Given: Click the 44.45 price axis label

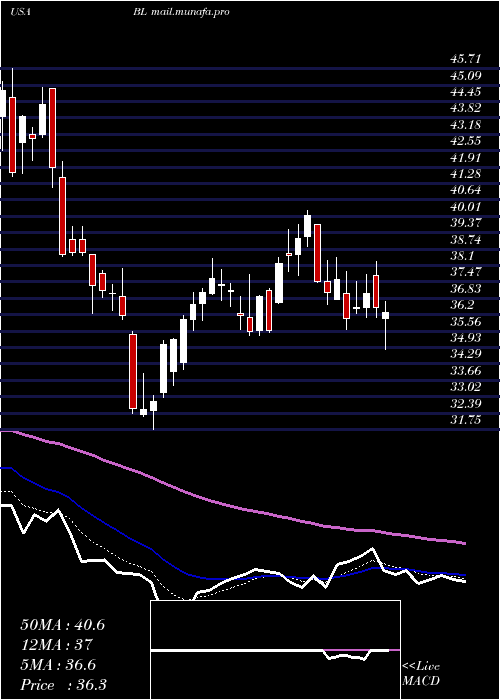Looking at the screenshot, I should [465, 92].
